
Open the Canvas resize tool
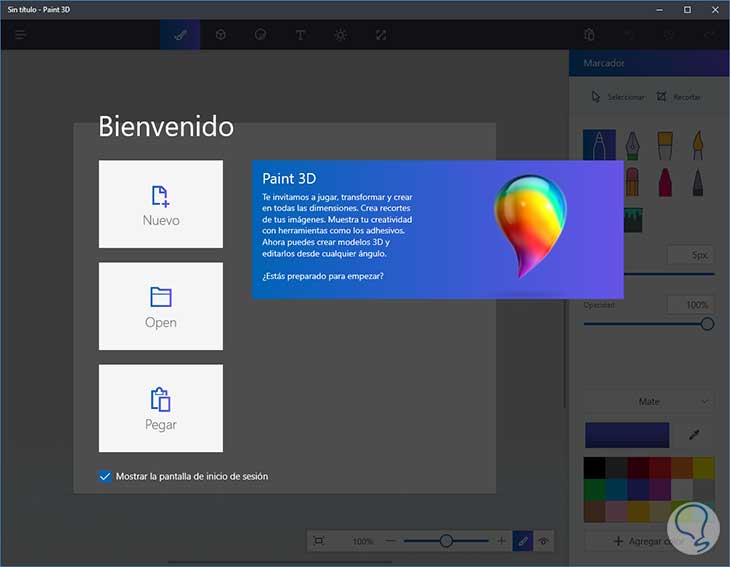coord(381,35)
